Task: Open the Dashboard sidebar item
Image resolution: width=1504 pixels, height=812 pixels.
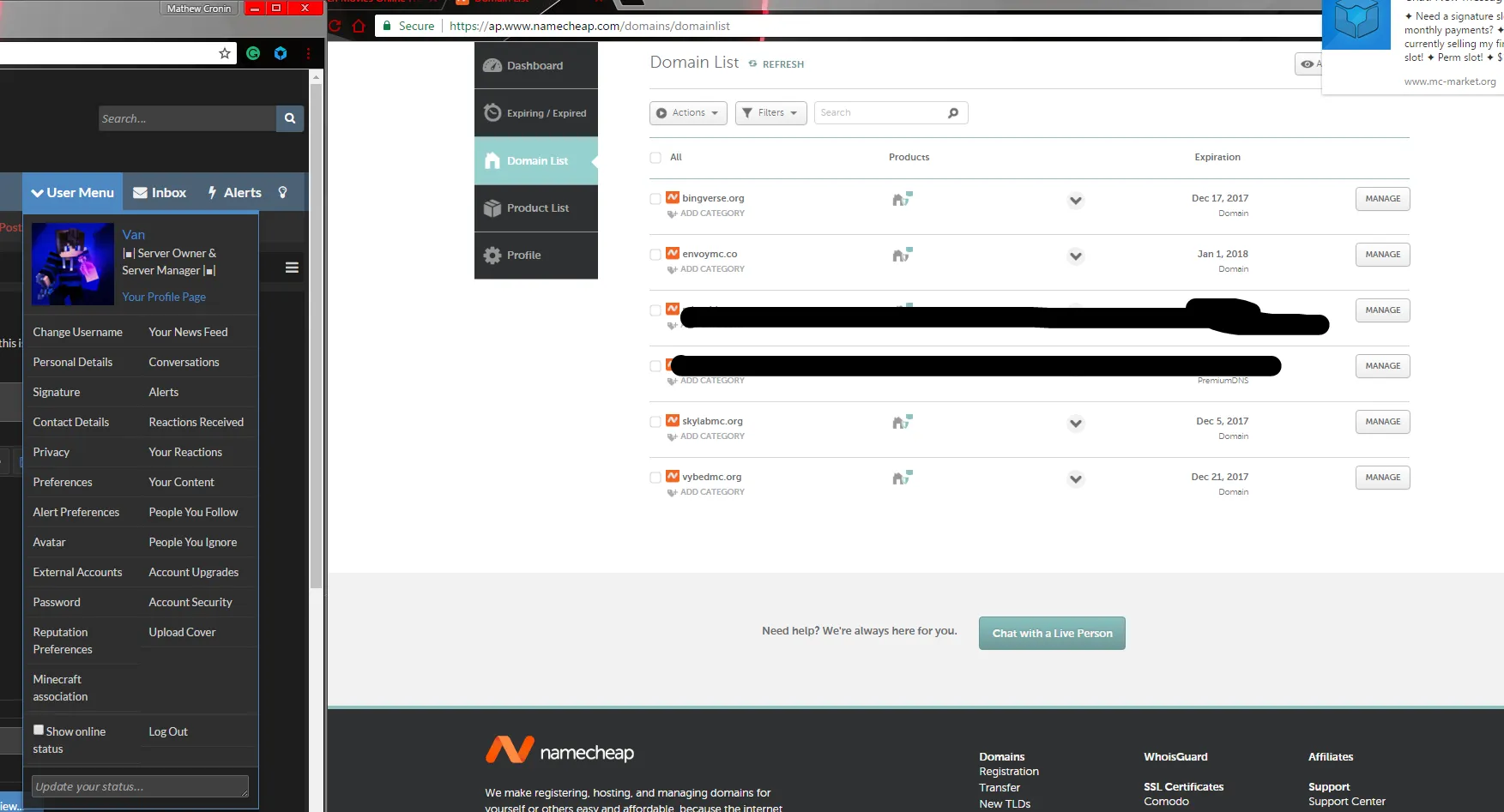Action: pyautogui.click(x=536, y=65)
